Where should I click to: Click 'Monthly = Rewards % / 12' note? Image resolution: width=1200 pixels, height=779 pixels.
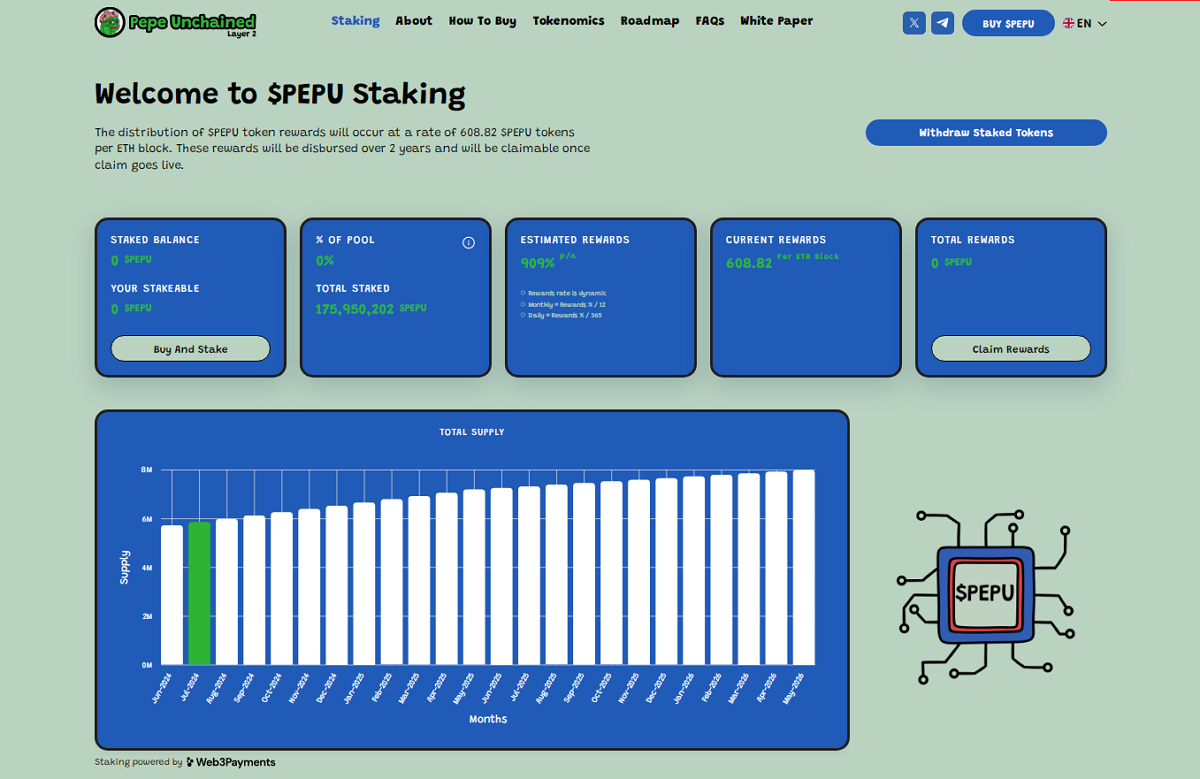[x=567, y=304]
